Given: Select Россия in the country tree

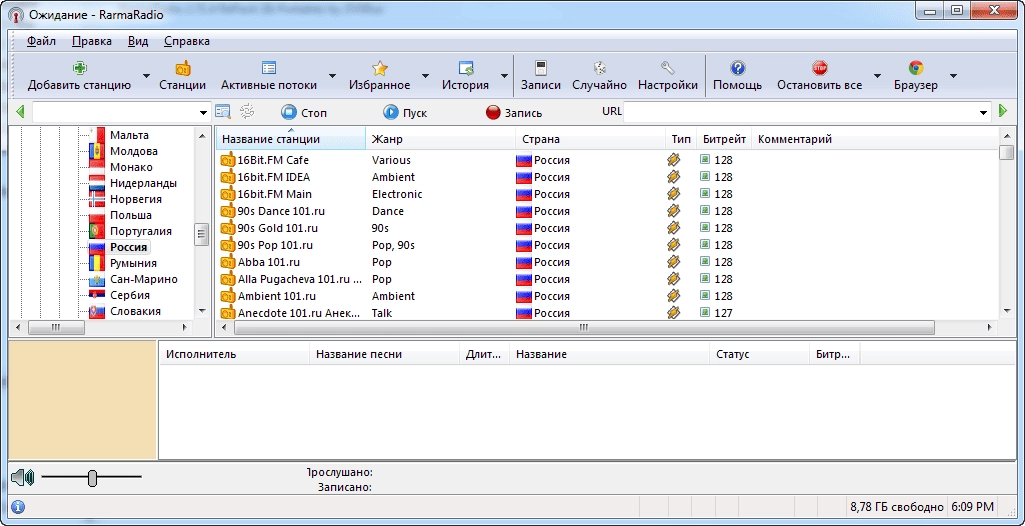Looking at the screenshot, I should pos(128,247).
